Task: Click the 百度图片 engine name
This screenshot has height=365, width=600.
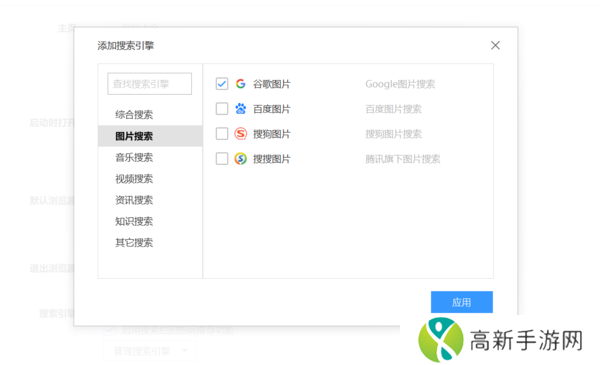Action: tap(272, 109)
